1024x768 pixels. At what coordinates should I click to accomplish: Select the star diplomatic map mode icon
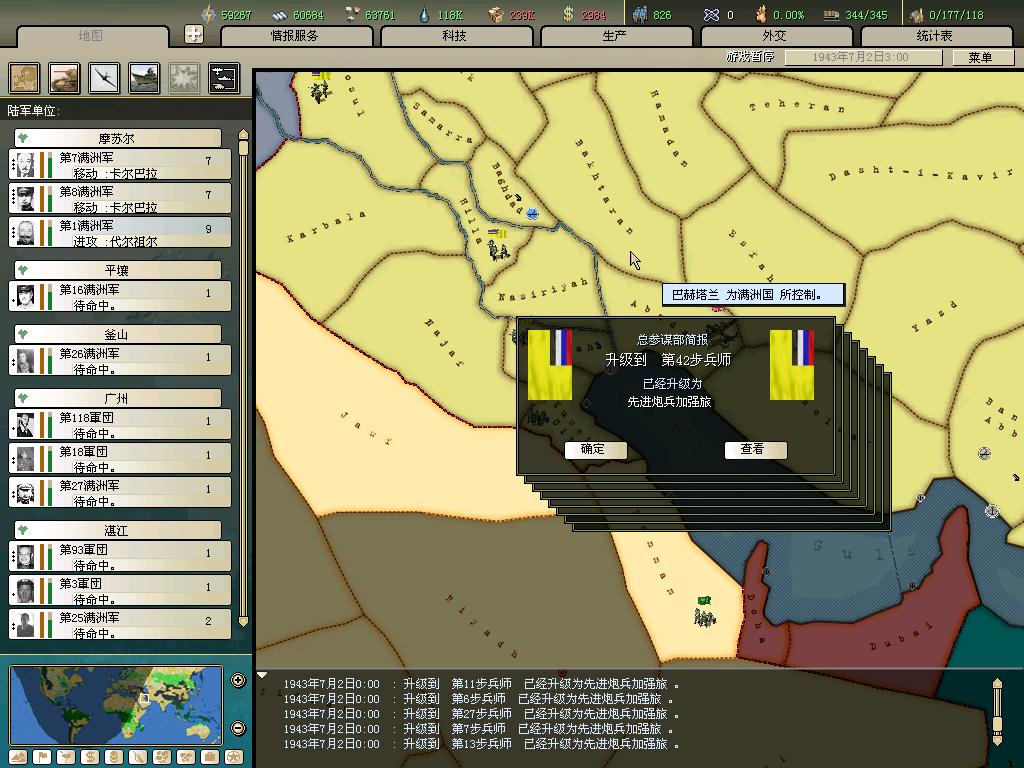[x=234, y=757]
